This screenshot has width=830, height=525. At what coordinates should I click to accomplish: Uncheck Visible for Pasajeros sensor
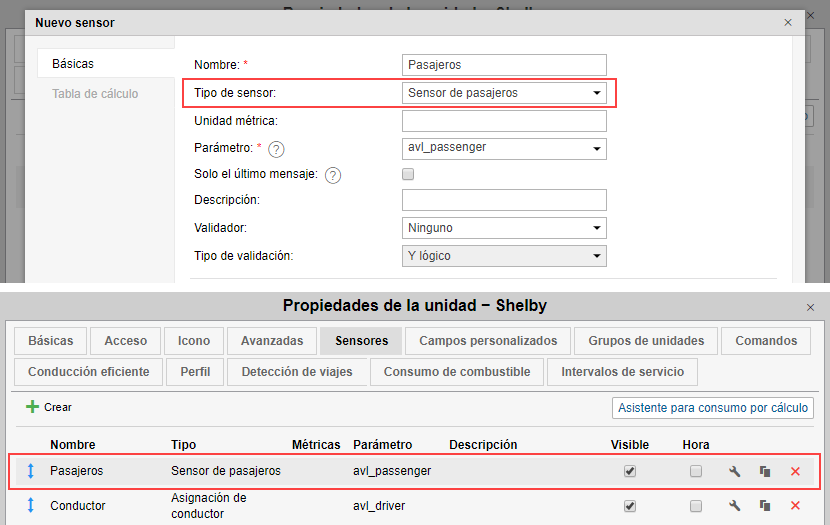tap(630, 471)
